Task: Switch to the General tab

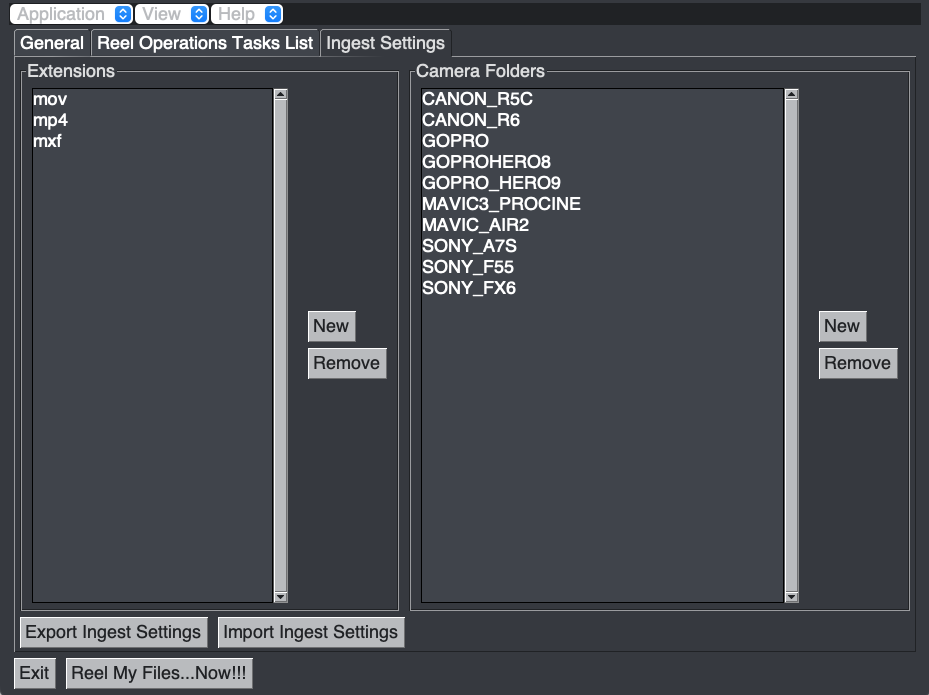Action: (52, 44)
